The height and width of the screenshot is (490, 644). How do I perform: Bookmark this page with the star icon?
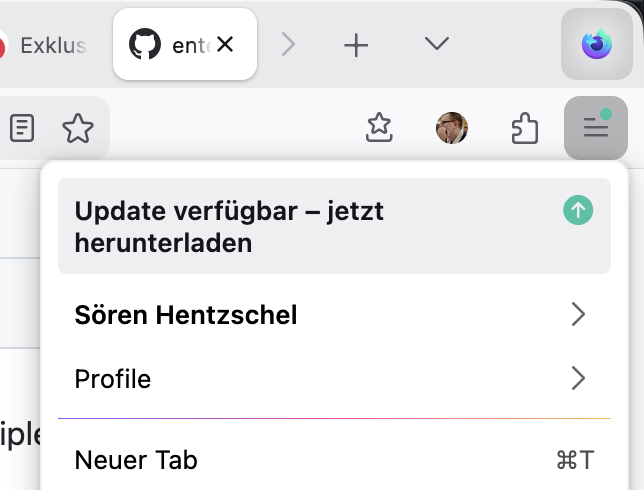tap(78, 128)
